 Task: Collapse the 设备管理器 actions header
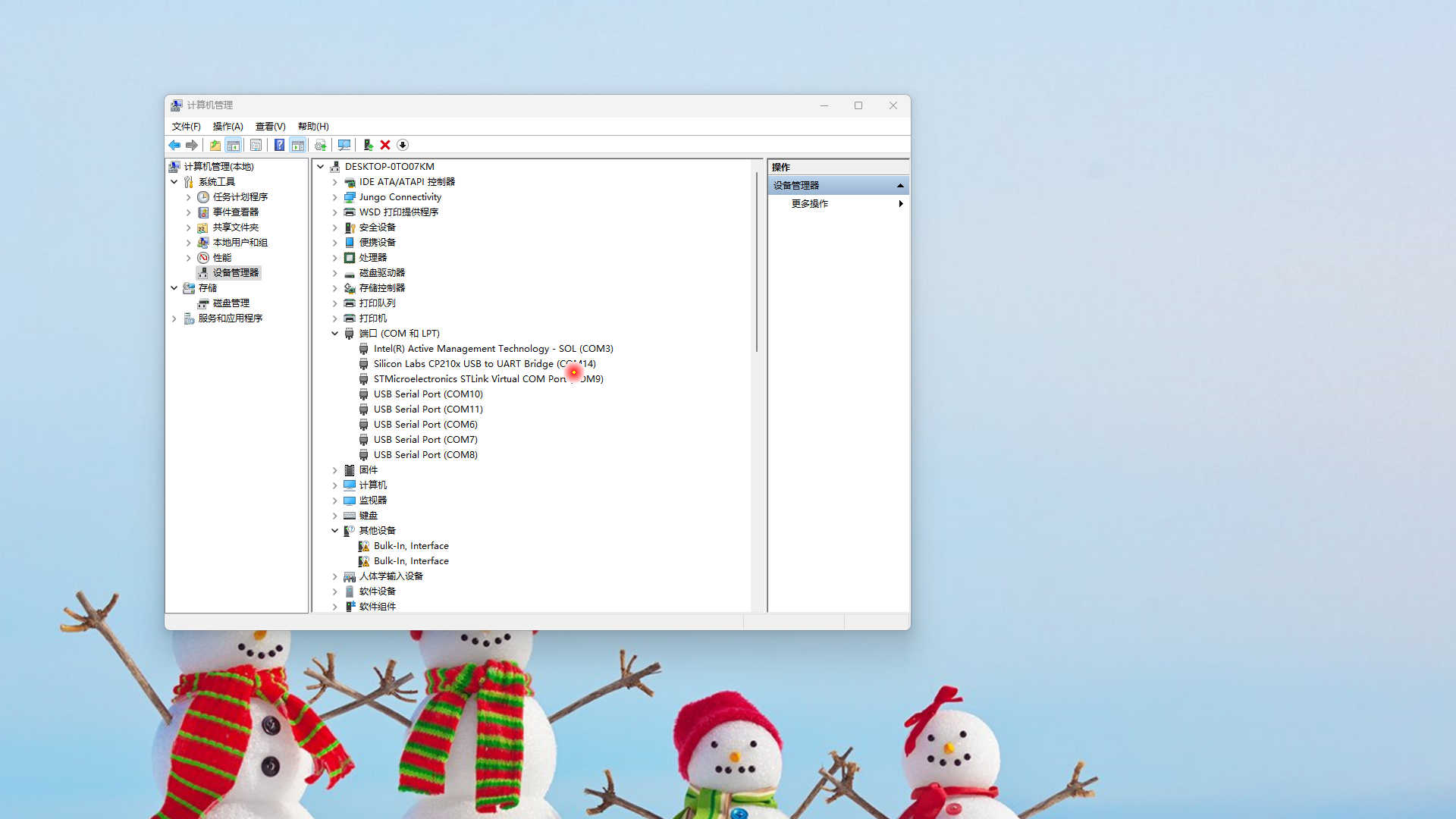point(900,186)
